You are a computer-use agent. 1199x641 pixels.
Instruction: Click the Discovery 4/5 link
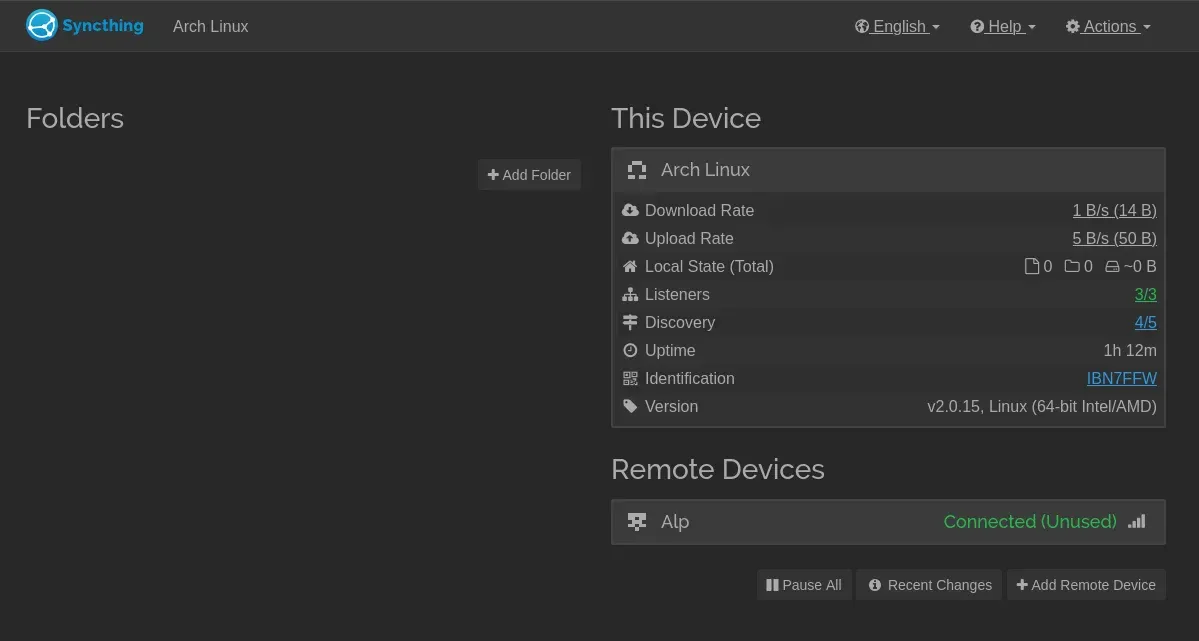(x=1145, y=322)
